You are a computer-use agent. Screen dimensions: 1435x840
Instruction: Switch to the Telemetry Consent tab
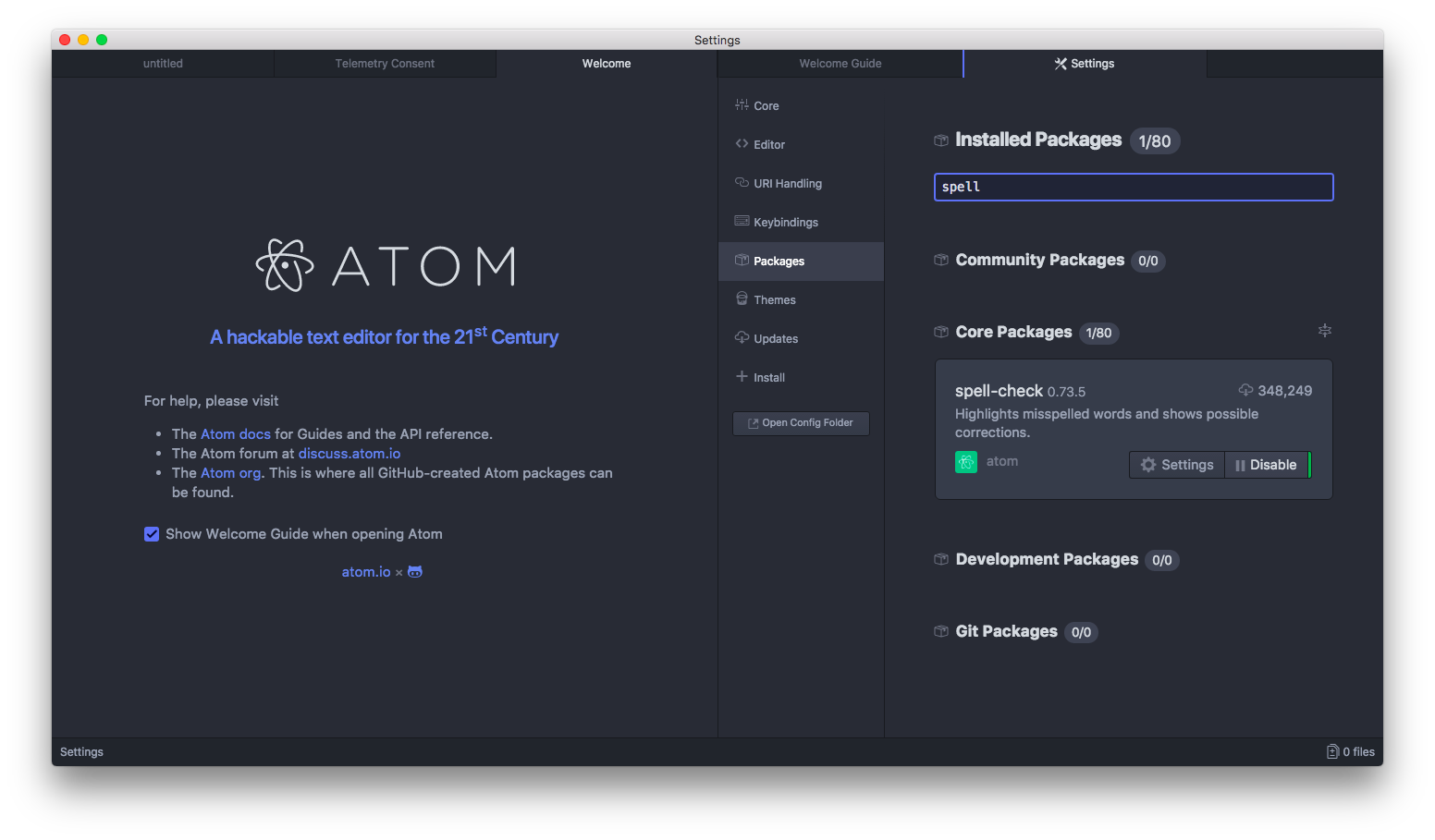click(385, 64)
